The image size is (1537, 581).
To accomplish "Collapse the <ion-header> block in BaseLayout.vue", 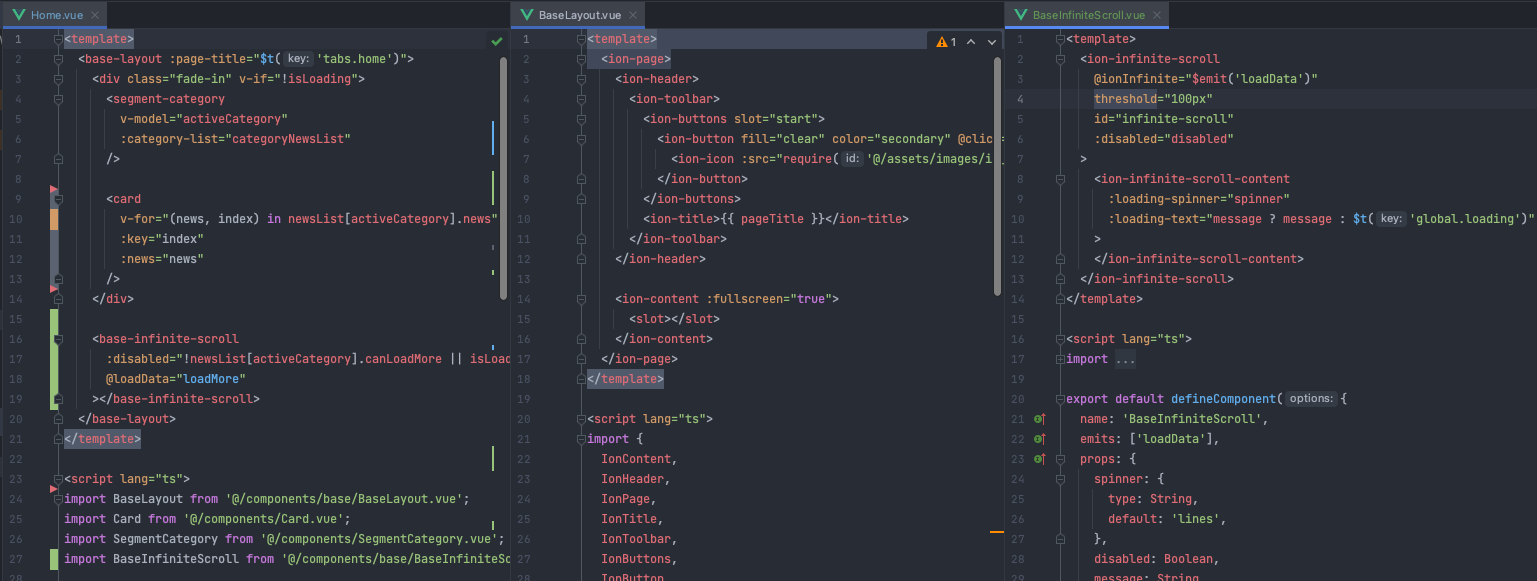I will [x=581, y=79].
